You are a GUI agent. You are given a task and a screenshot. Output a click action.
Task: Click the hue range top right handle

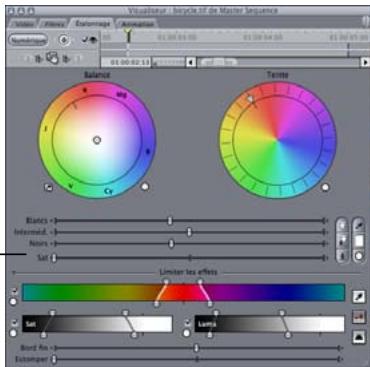(200, 282)
